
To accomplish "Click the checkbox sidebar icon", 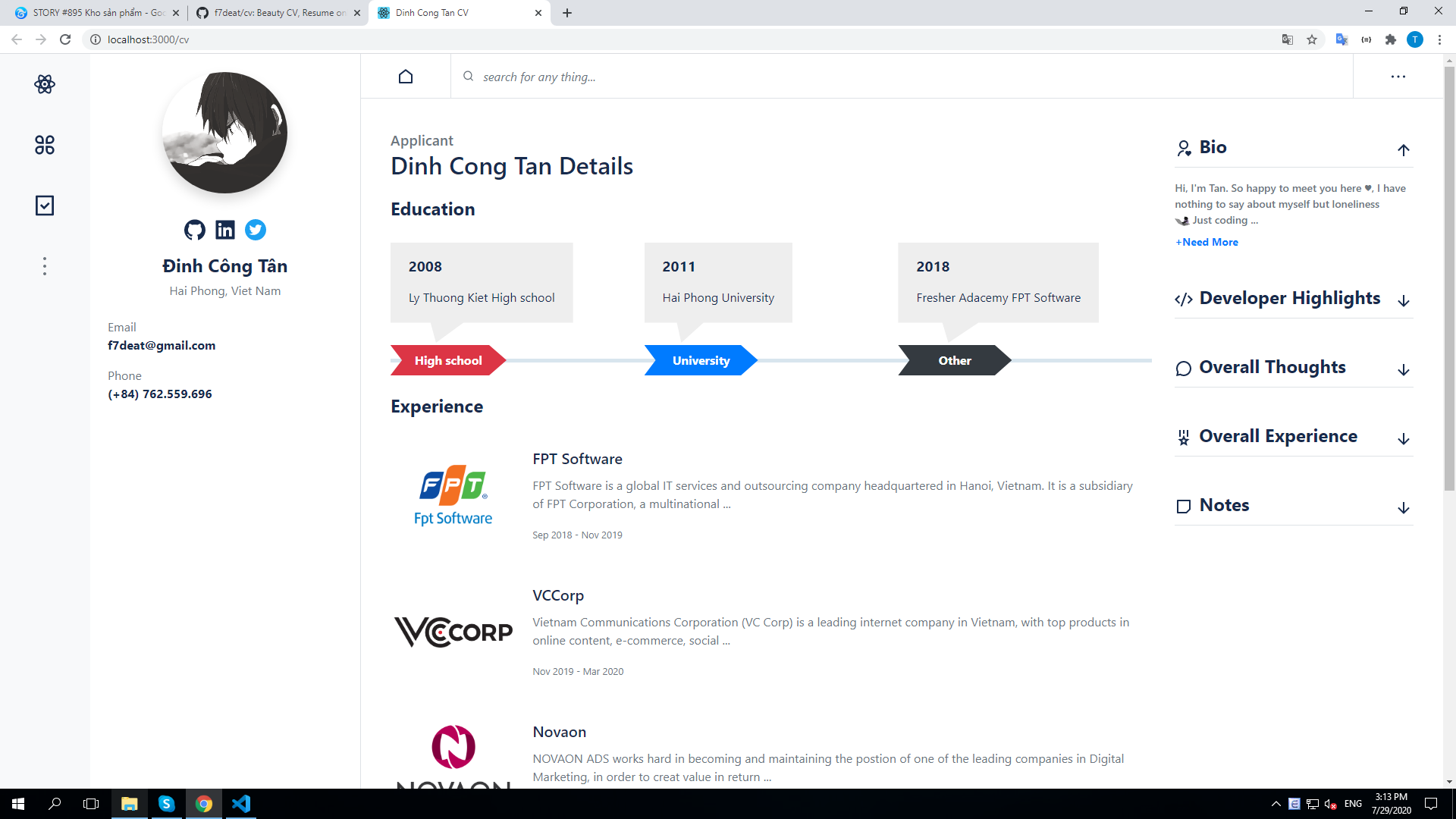I will coord(44,206).
